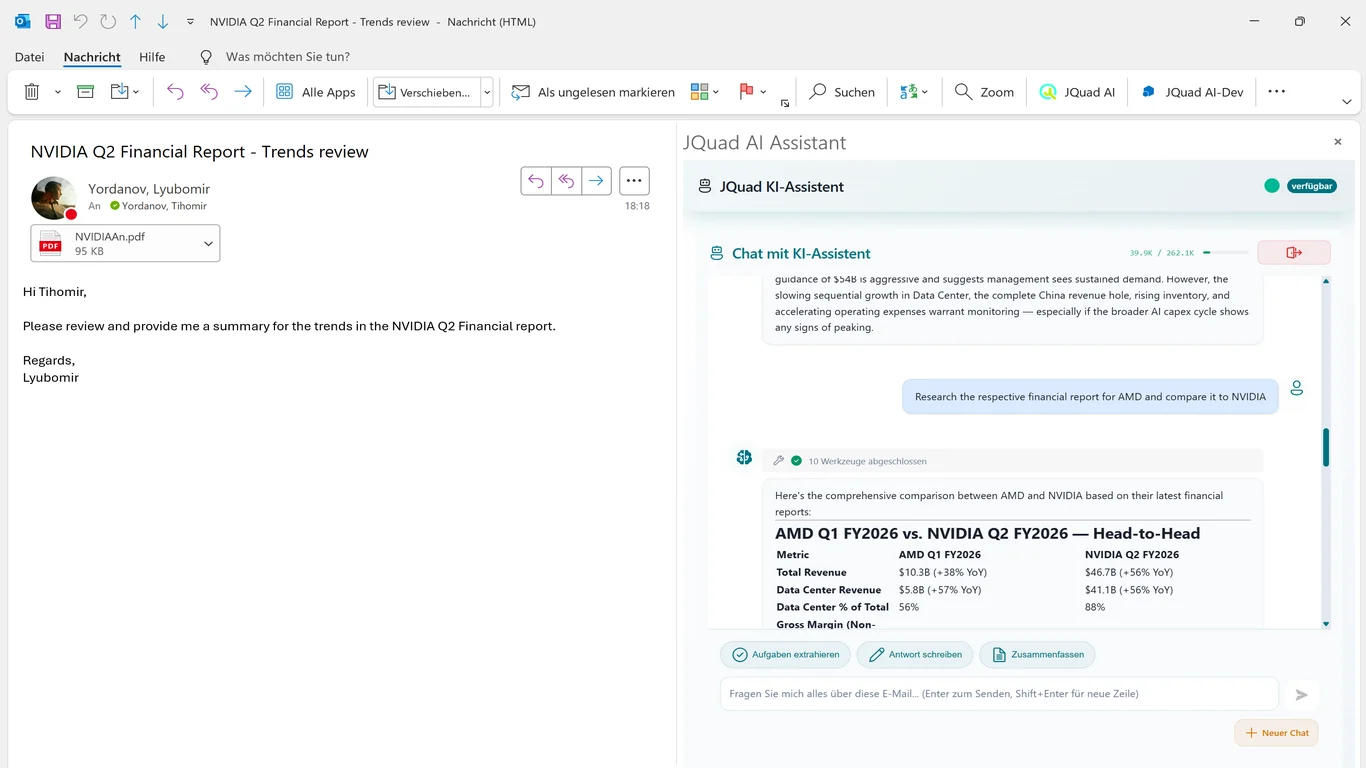The height and width of the screenshot is (768, 1366).
Task: Click the Outlook app icon in title bar
Action: (23, 21)
